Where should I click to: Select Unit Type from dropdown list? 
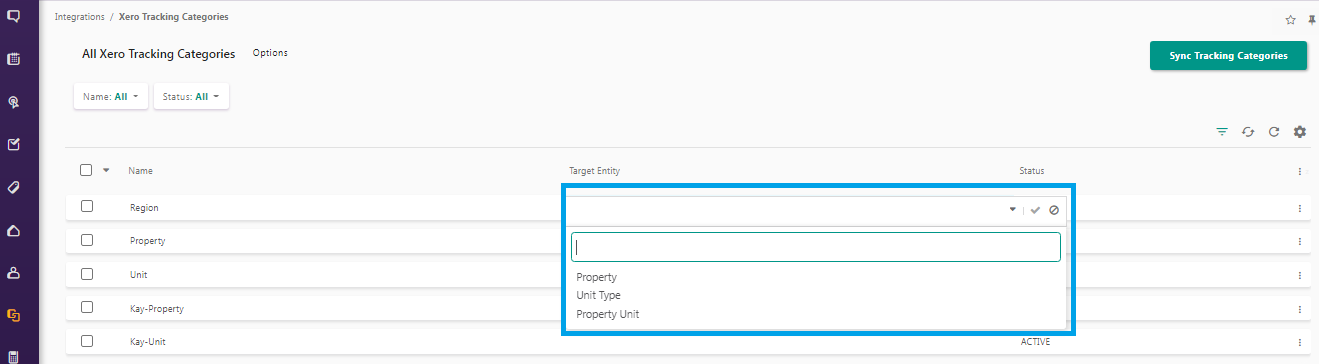click(x=599, y=295)
